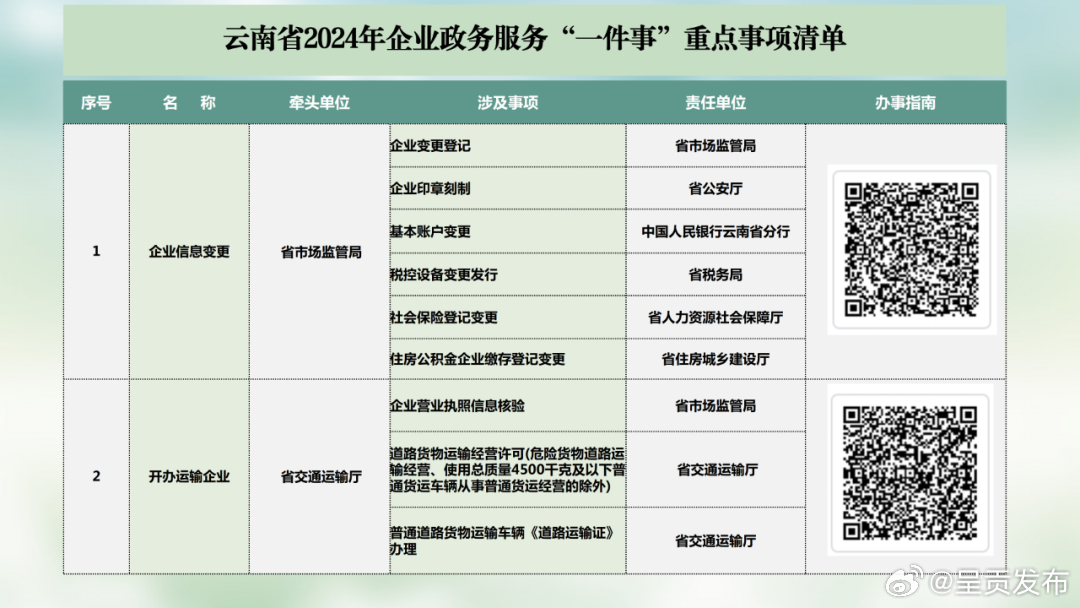Select the 序号 column header
Image resolution: width=1080 pixels, height=608 pixels.
(96, 101)
